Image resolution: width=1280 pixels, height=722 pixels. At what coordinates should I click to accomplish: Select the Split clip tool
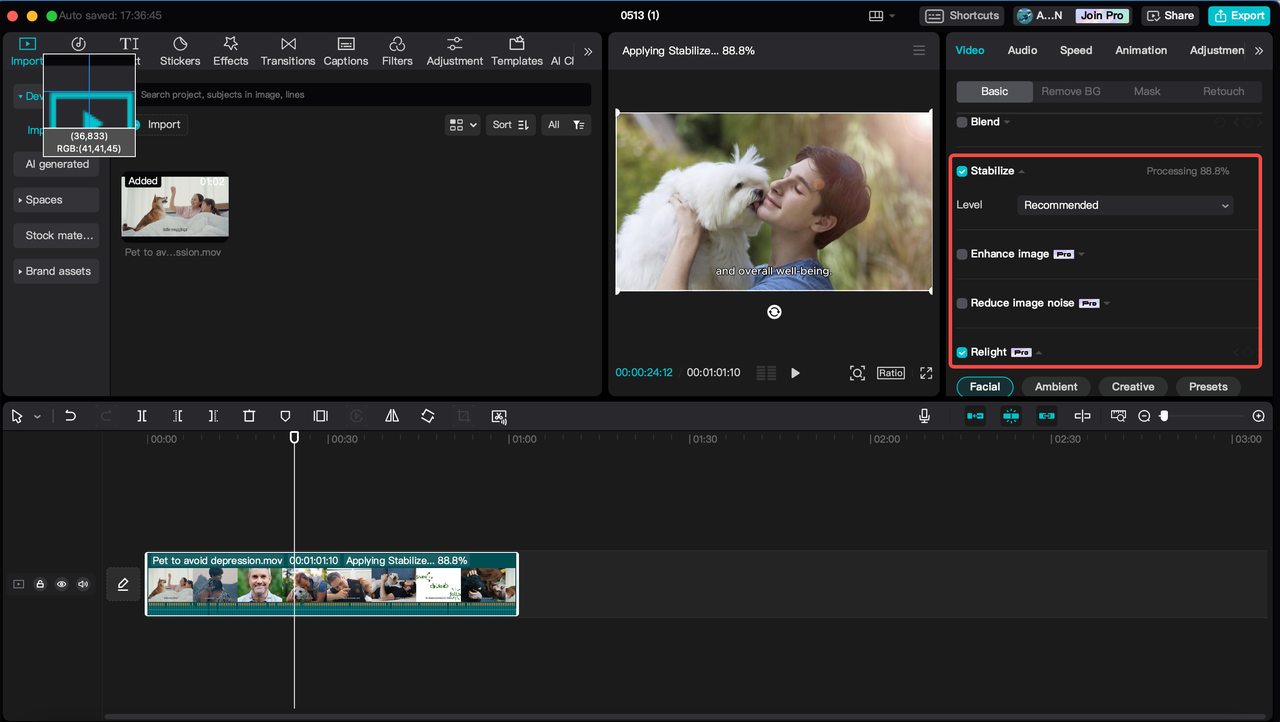click(x=141, y=415)
